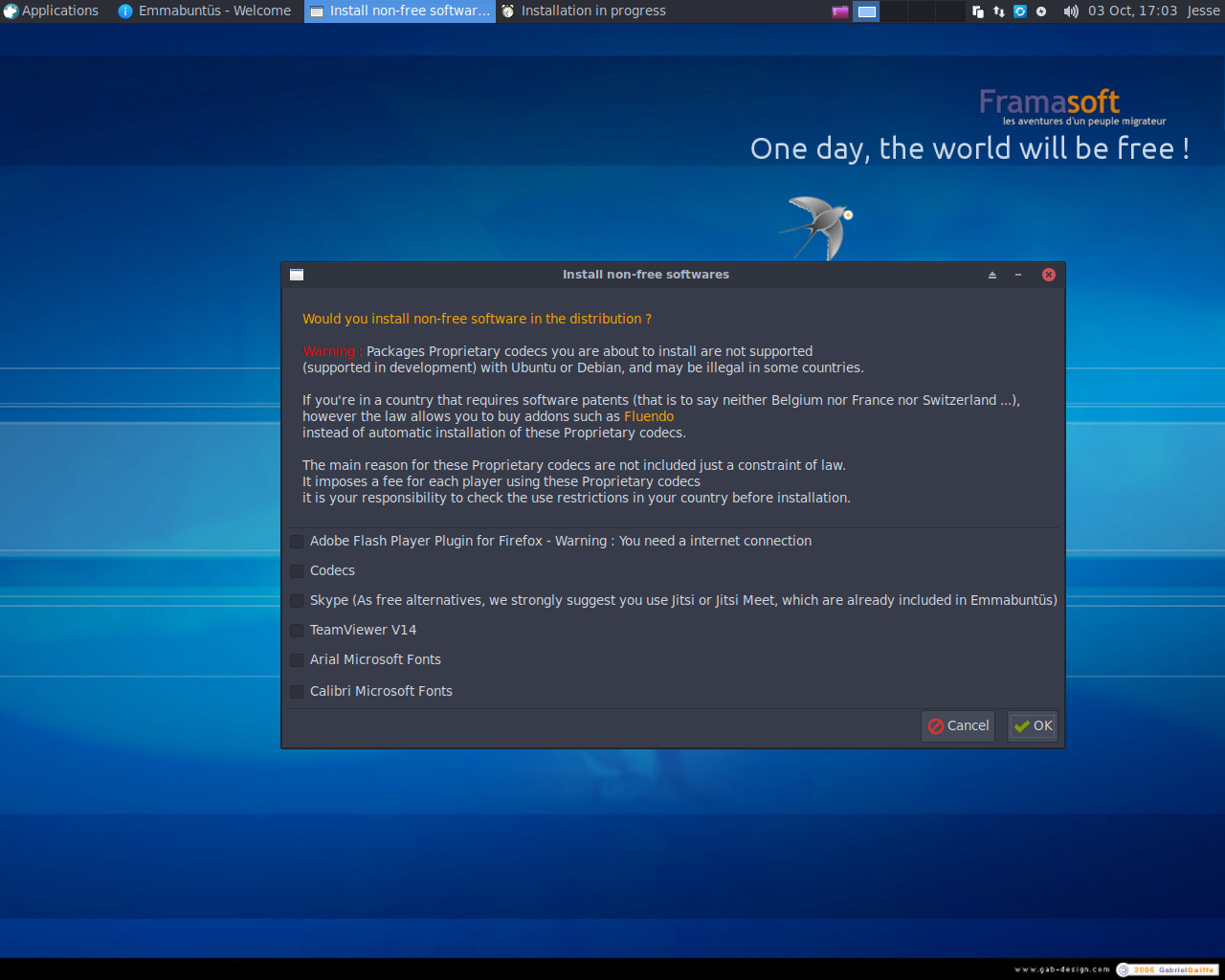Click the Applications menu logo icon
Viewport: 1225px width, 980px height.
(x=11, y=11)
